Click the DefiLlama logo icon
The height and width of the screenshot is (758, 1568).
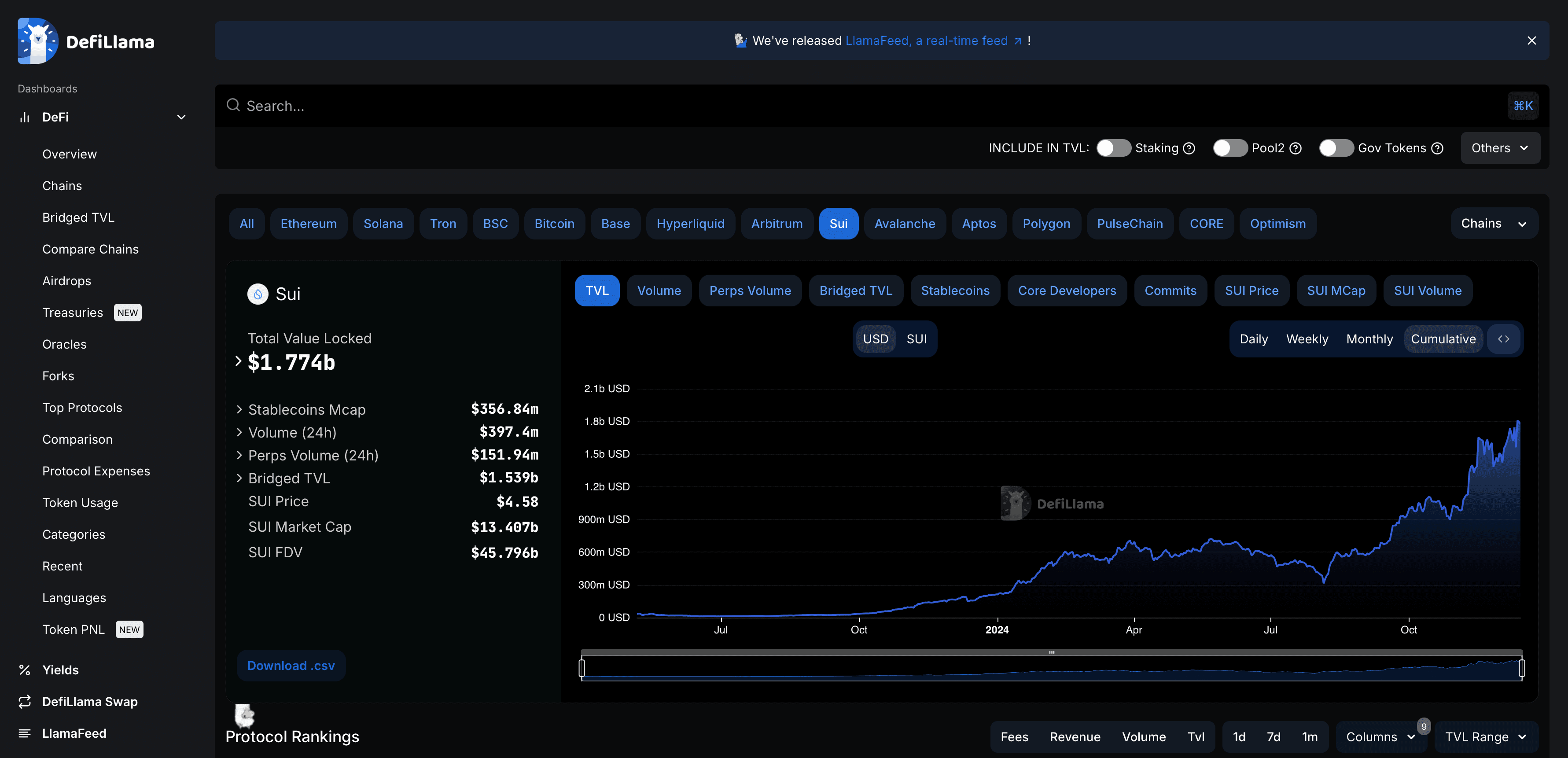pyautogui.click(x=38, y=41)
